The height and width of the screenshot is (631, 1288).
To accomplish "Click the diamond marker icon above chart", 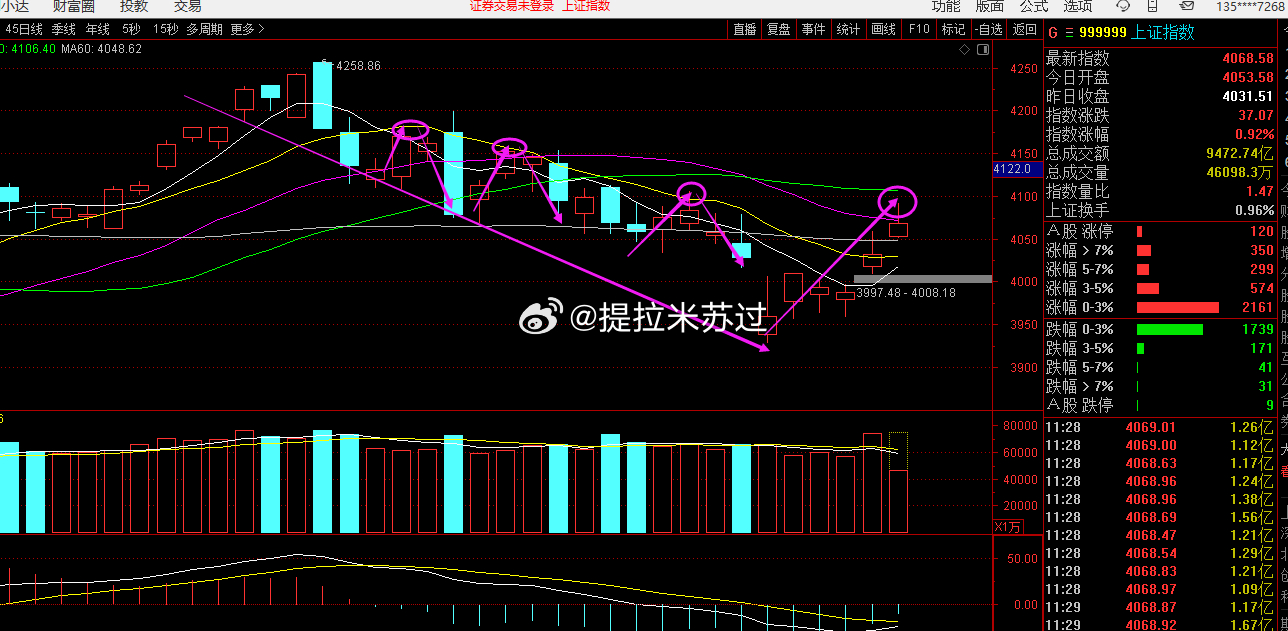I will (x=962, y=48).
